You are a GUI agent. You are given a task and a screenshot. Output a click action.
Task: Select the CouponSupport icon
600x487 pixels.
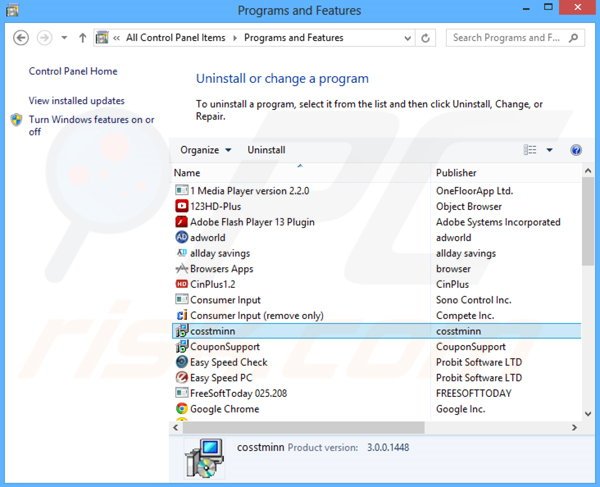pyautogui.click(x=182, y=346)
